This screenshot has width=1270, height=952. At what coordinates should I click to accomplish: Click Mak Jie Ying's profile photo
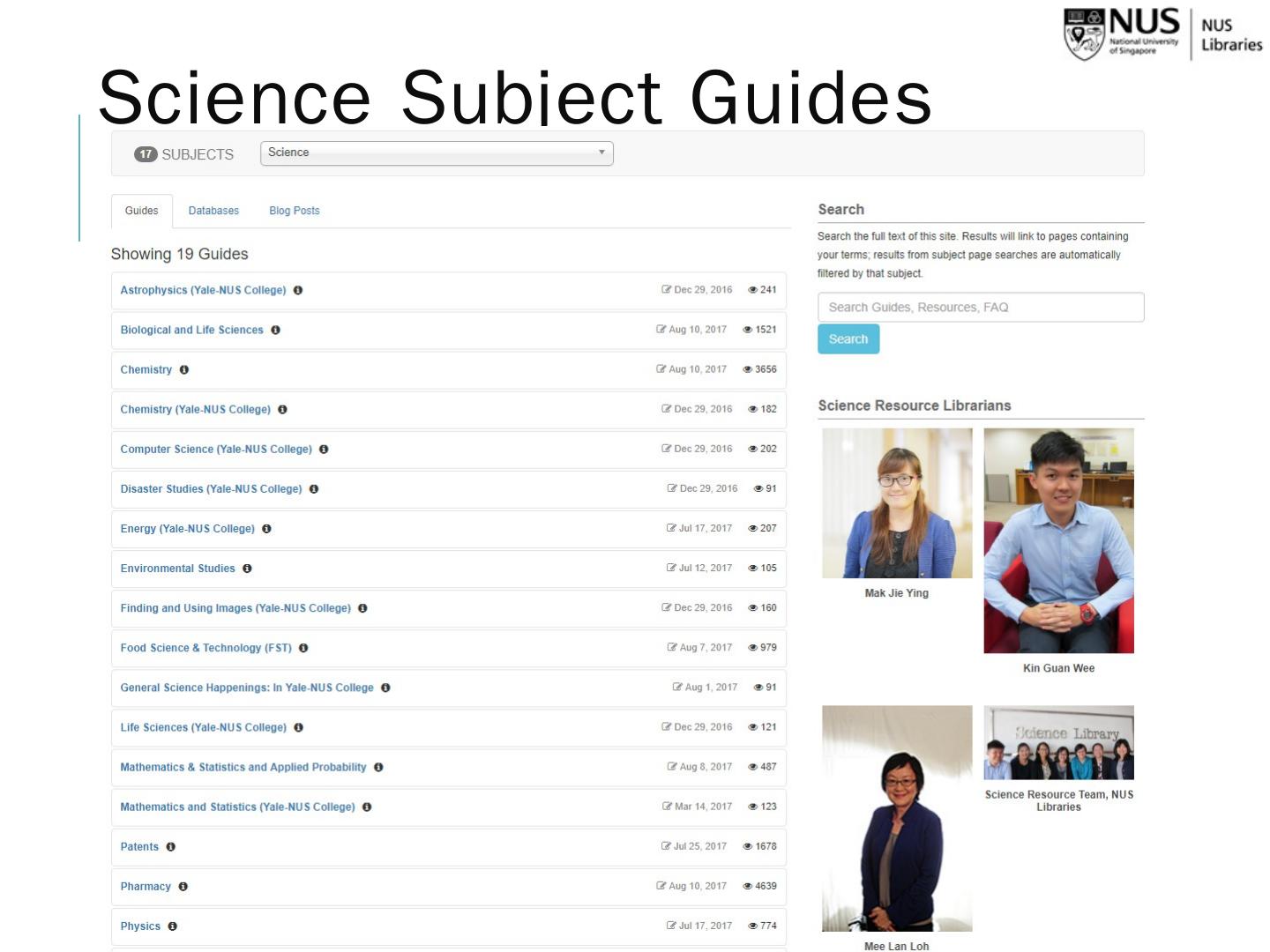[x=897, y=503]
